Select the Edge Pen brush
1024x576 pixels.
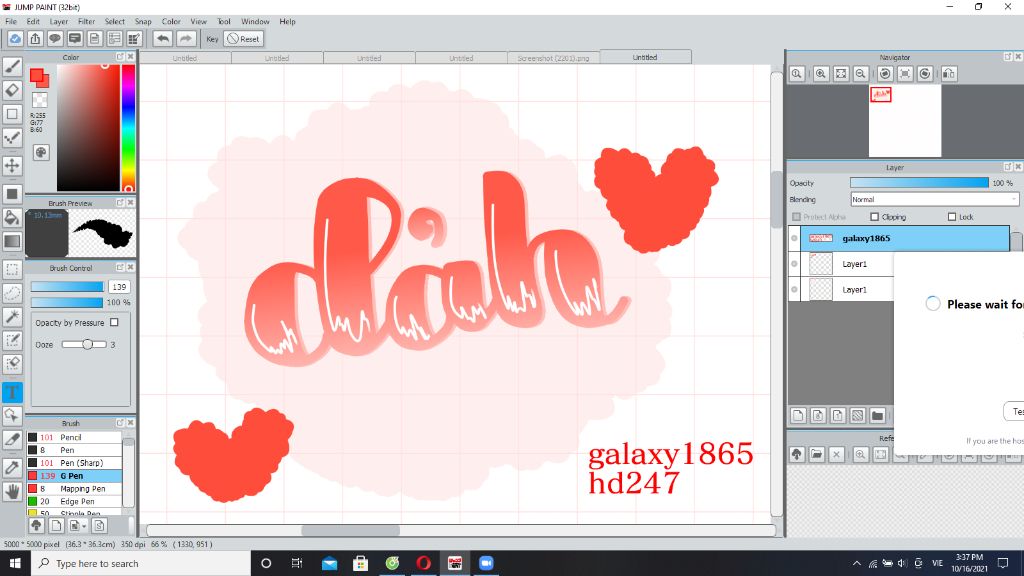coord(74,502)
